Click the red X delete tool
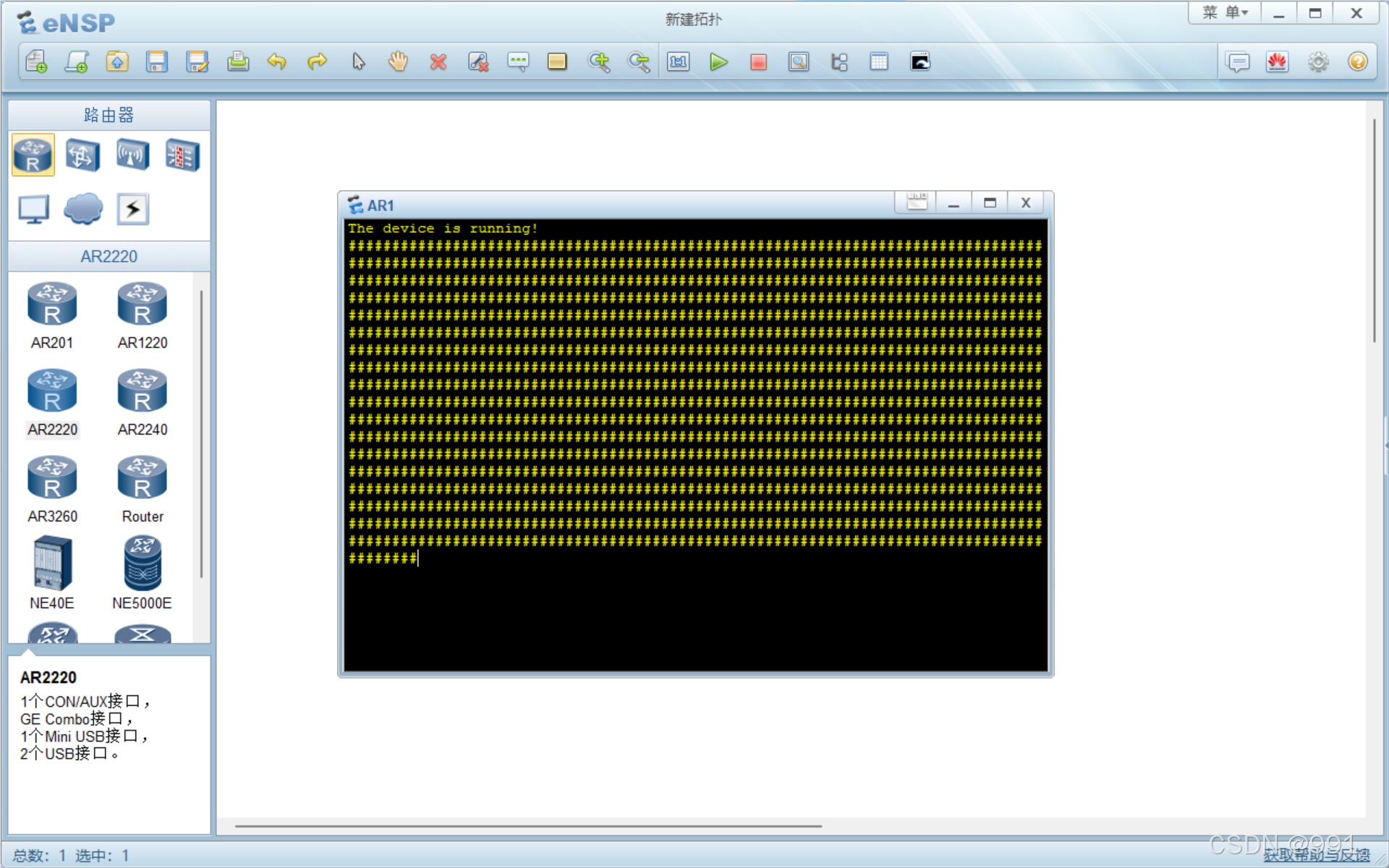This screenshot has height=868, width=1389. (x=438, y=62)
